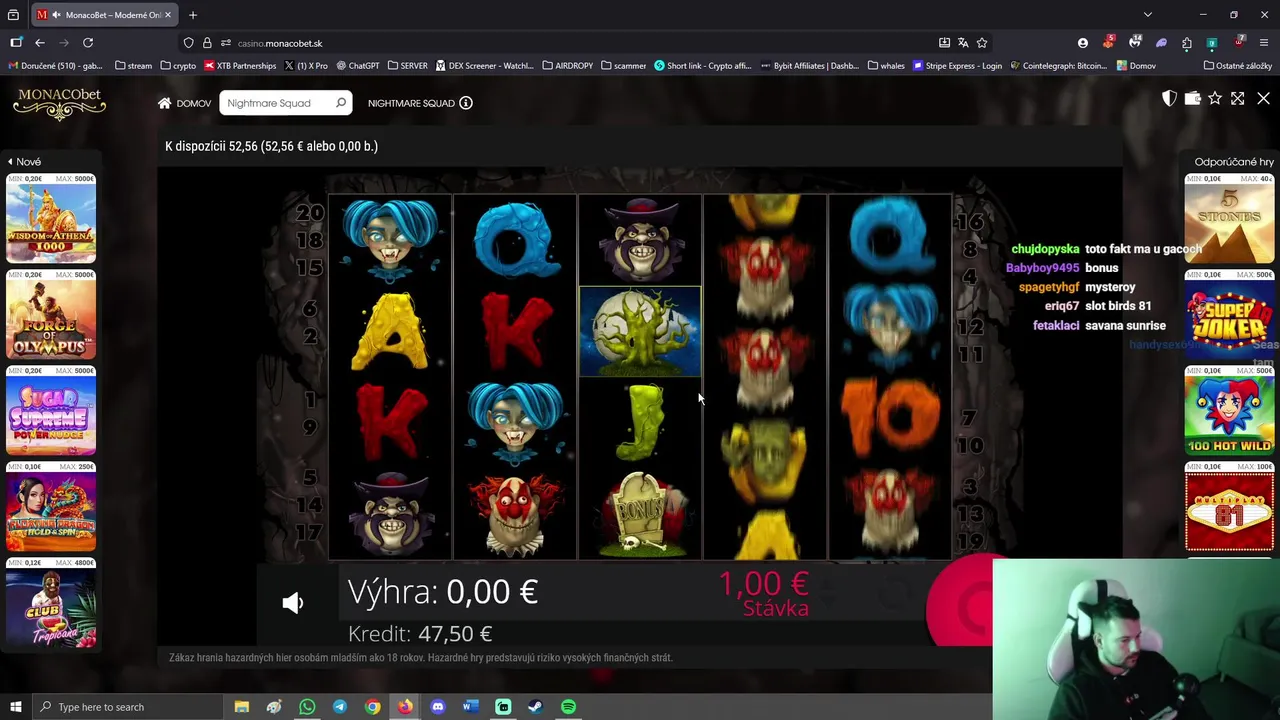The image size is (1280, 720).
Task: Open the Bybit Affiliates bookmark
Action: [810, 66]
